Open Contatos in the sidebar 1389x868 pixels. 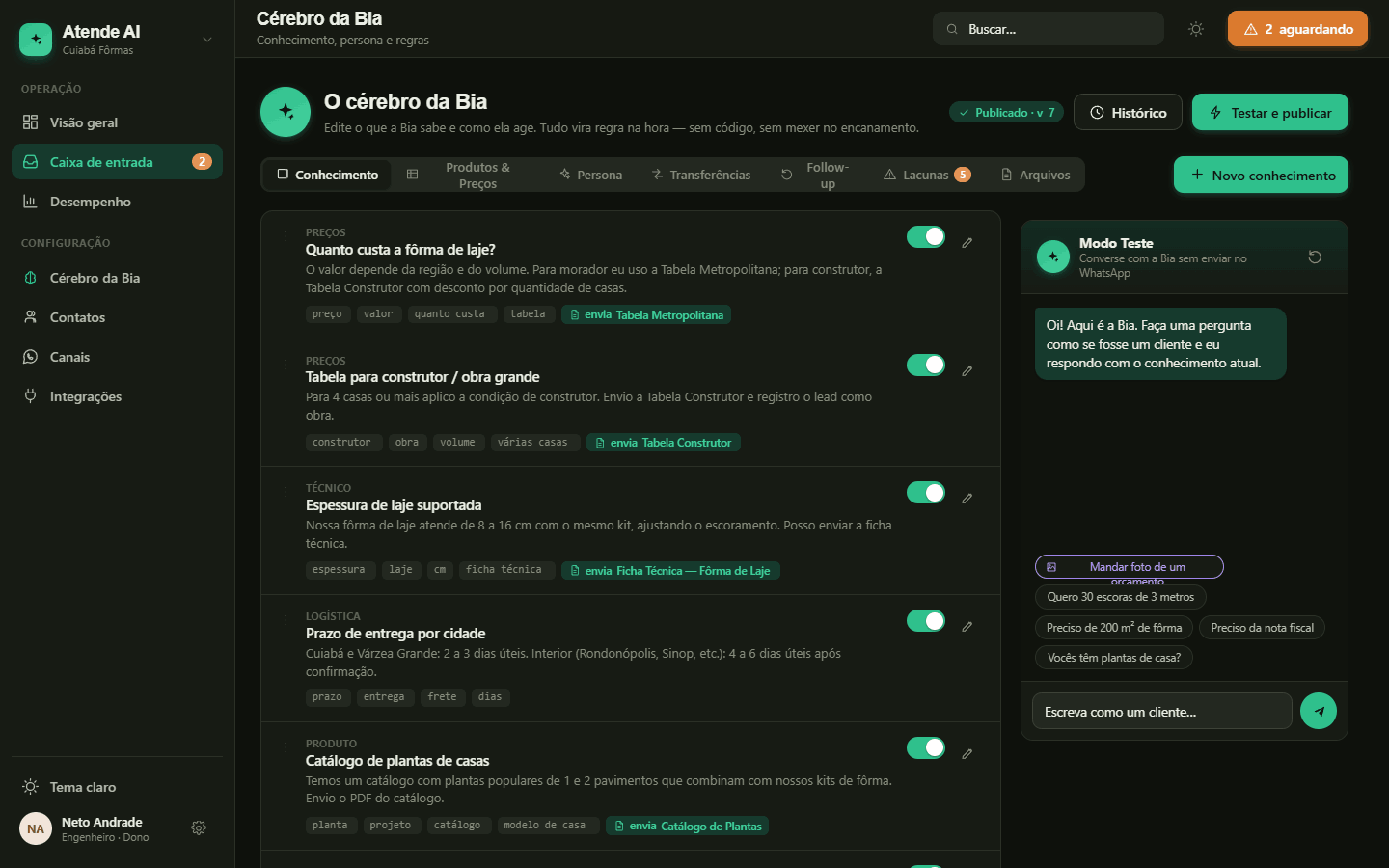click(x=117, y=317)
